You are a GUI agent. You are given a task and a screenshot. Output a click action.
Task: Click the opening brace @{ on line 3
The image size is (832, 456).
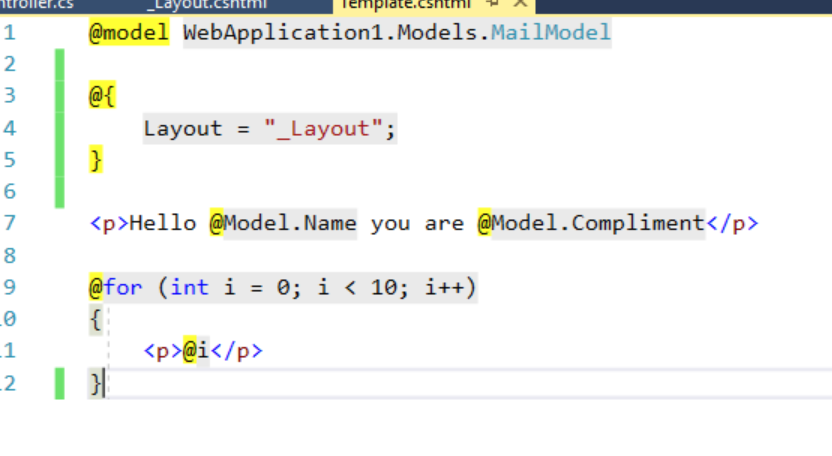(x=102, y=96)
